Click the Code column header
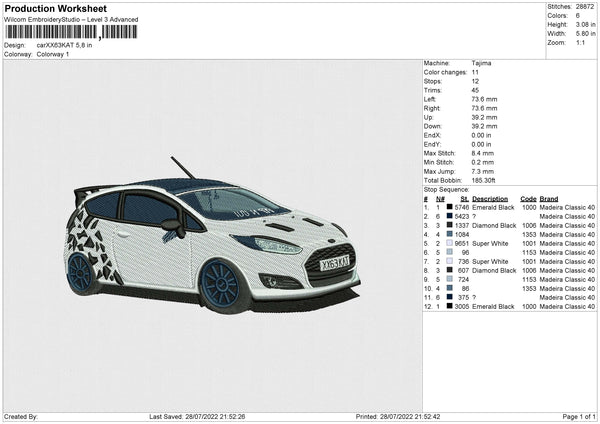The height and width of the screenshot is (424, 600). tap(528, 199)
